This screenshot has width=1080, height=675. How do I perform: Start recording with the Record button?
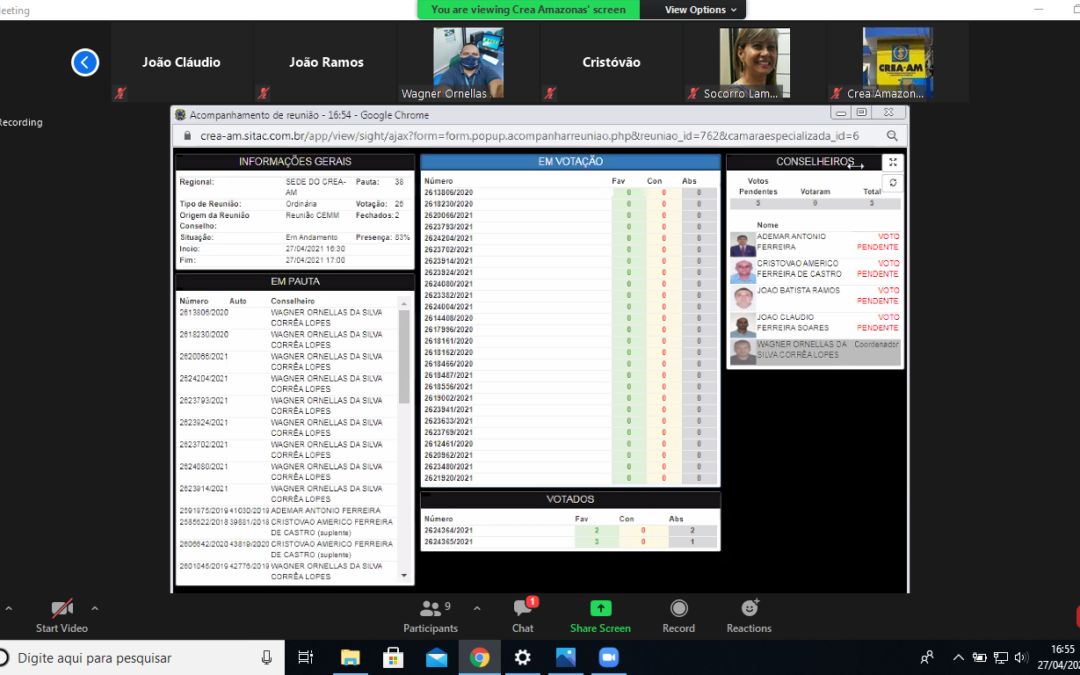[x=679, y=616]
